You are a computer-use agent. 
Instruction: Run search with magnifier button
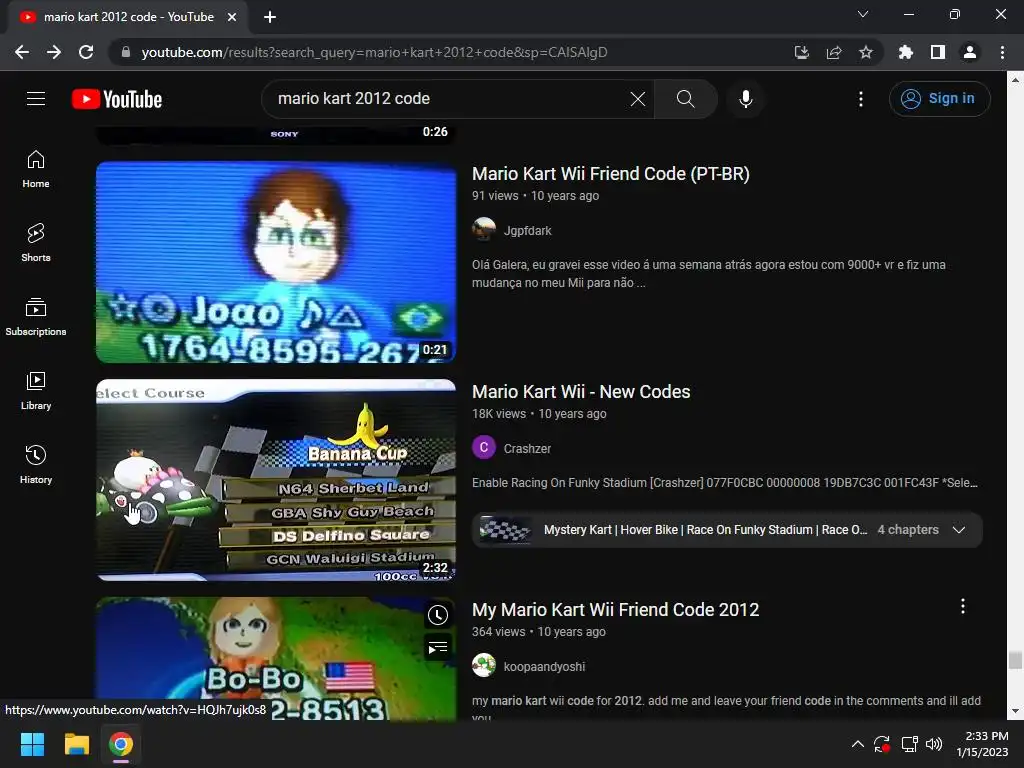(685, 99)
